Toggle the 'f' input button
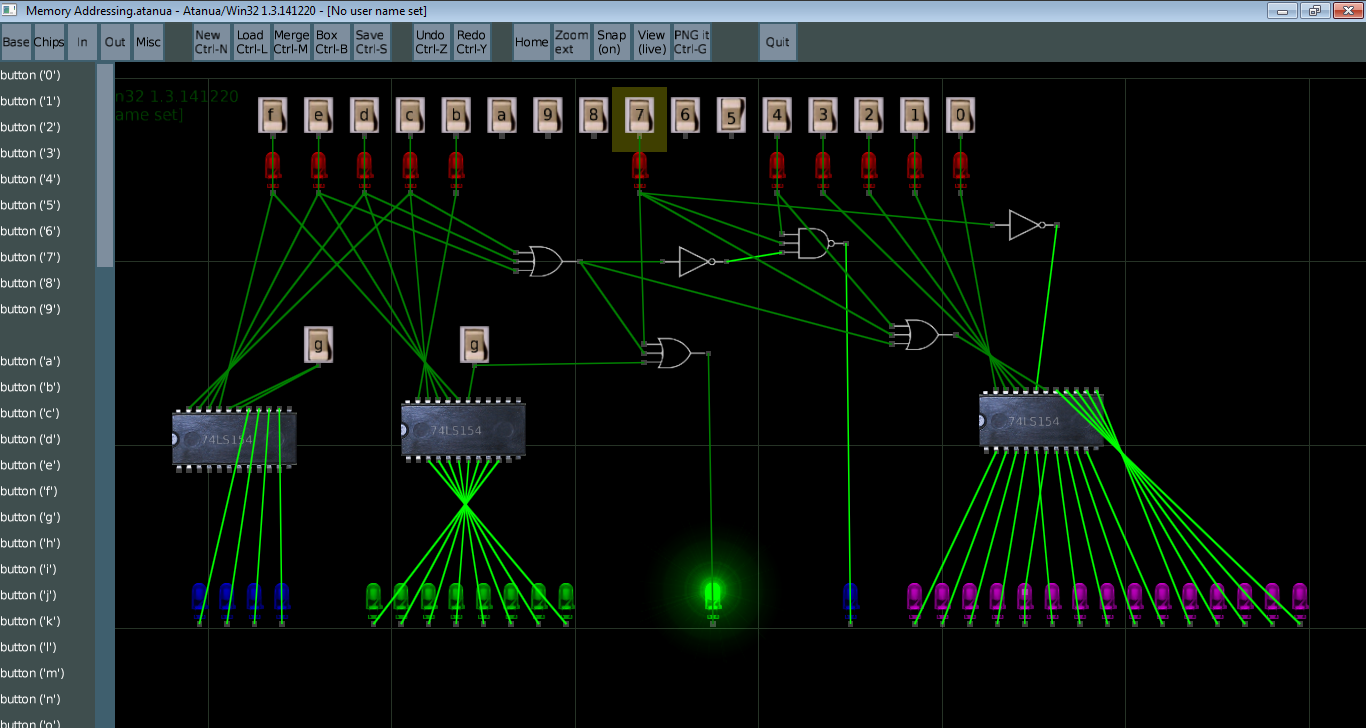 272,116
